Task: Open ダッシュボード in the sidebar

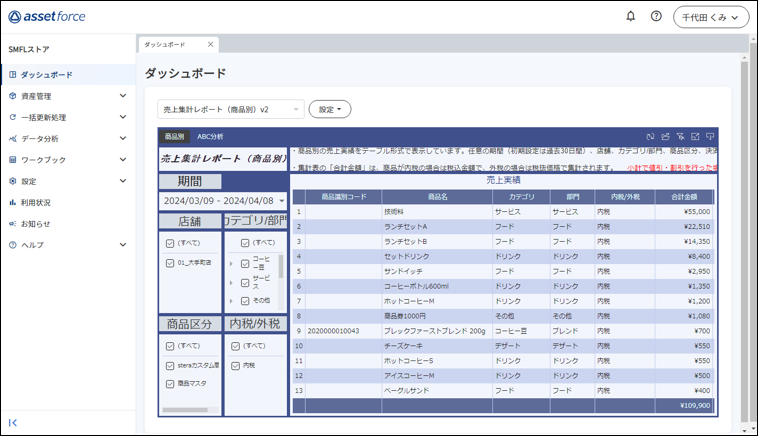Action: click(x=68, y=75)
